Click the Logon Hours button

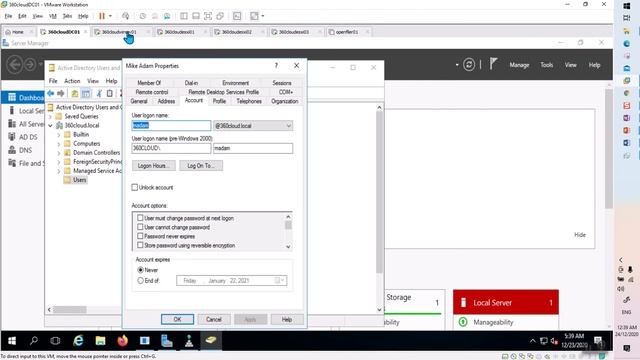[153, 166]
